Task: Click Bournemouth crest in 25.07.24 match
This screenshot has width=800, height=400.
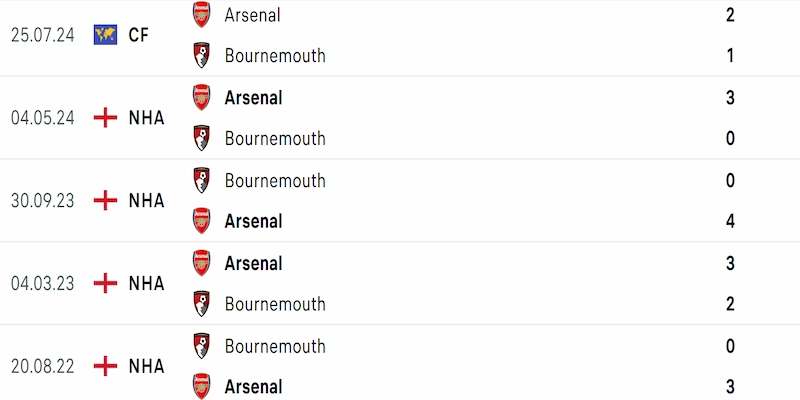Action: (202, 55)
